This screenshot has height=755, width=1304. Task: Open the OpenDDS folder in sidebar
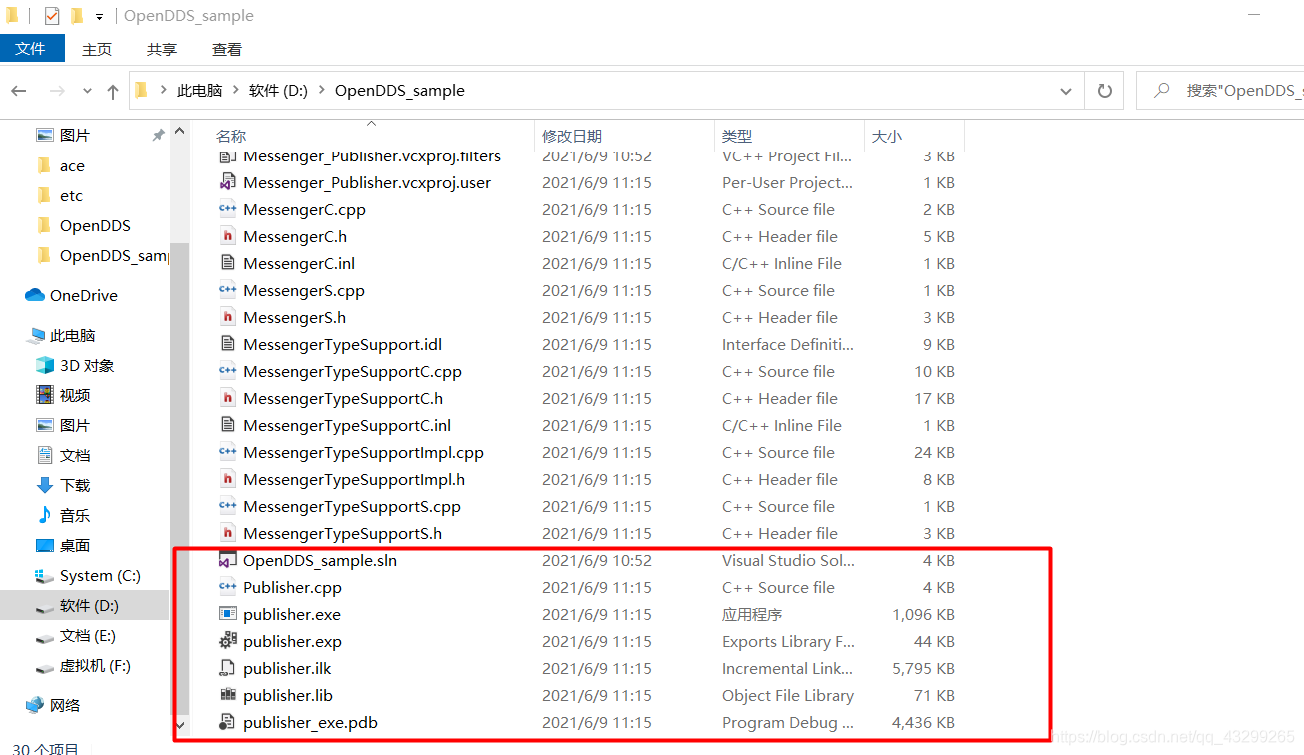(x=95, y=225)
